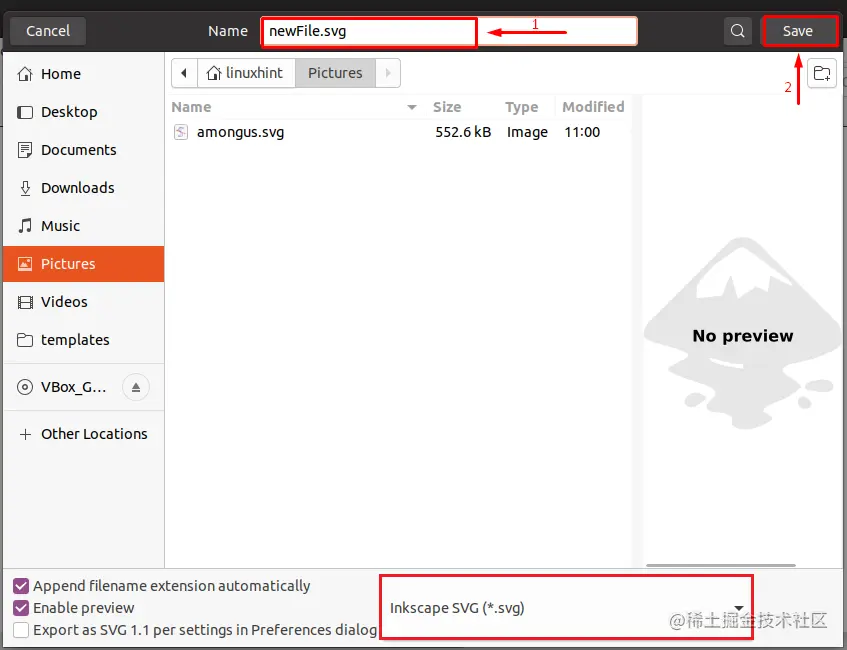Sort files by Size column
Image resolution: width=847 pixels, height=650 pixels.
pyautogui.click(x=447, y=107)
